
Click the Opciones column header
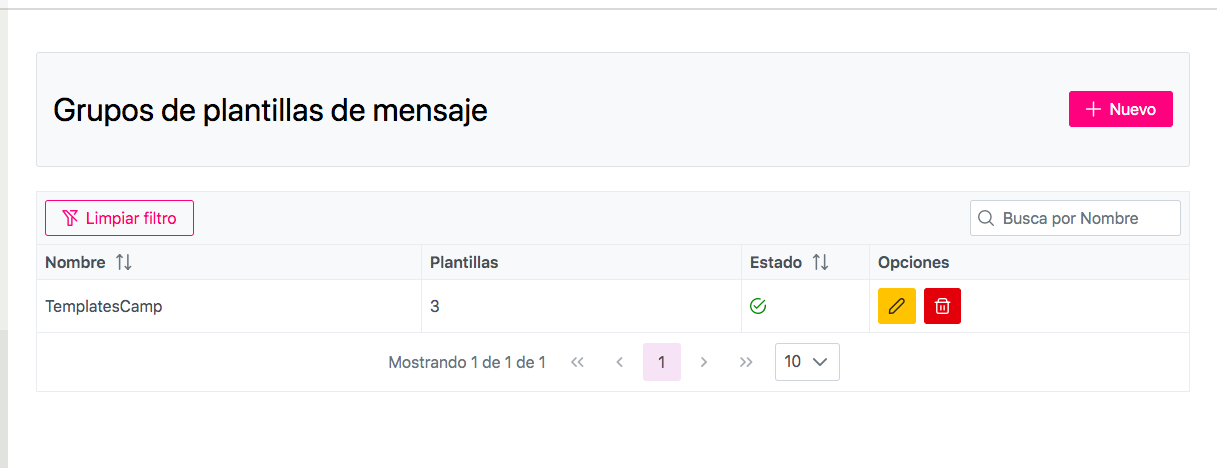913,262
